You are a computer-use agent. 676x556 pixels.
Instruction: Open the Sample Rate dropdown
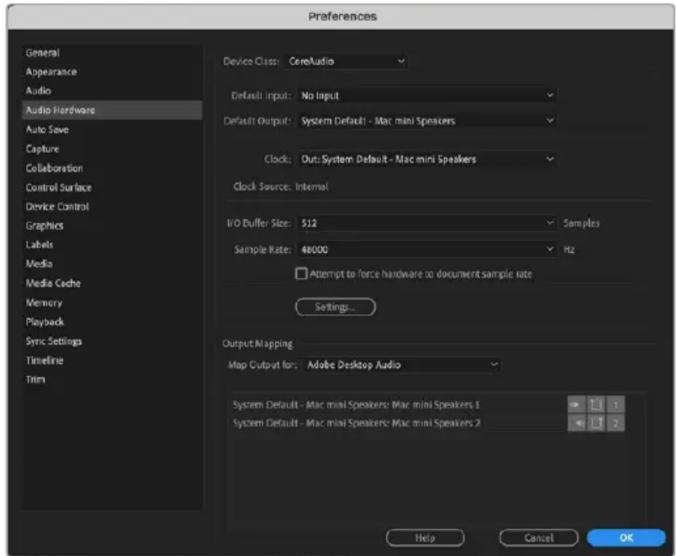click(x=426, y=249)
